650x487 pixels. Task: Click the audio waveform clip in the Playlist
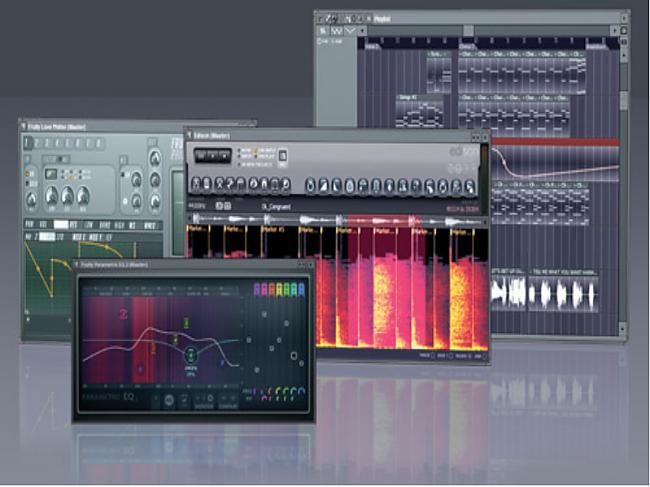click(553, 294)
